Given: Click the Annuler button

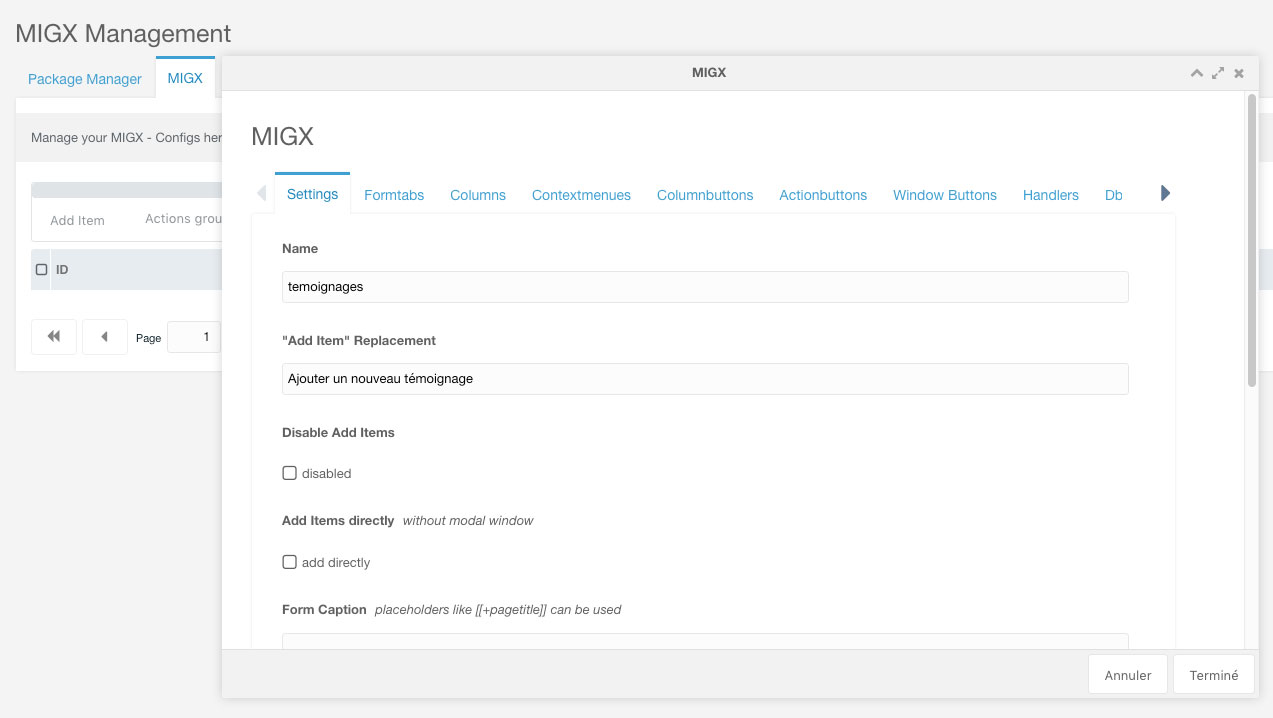Looking at the screenshot, I should pyautogui.click(x=1128, y=675).
